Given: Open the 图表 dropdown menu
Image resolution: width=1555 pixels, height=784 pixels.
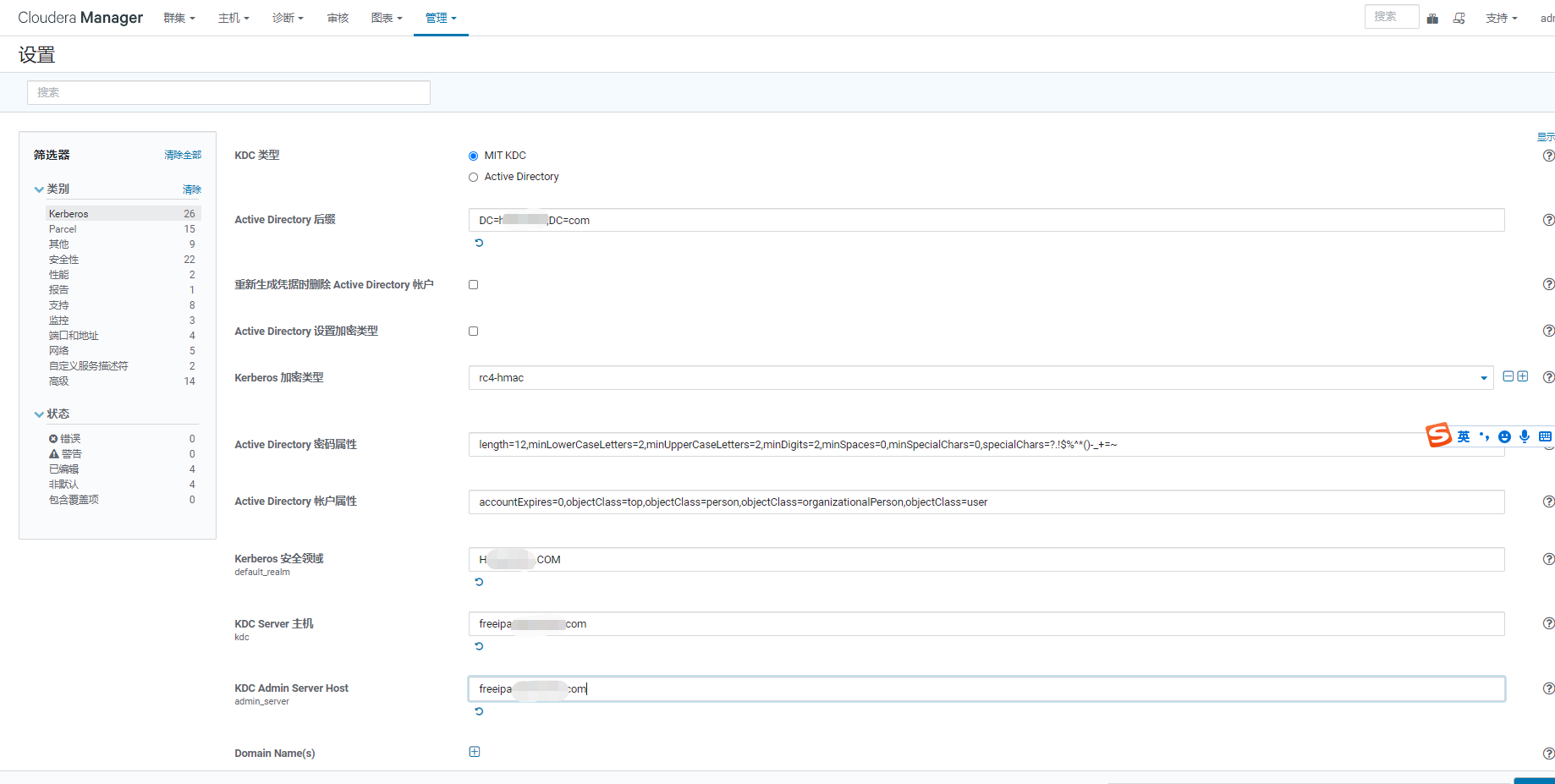Looking at the screenshot, I should pos(387,18).
